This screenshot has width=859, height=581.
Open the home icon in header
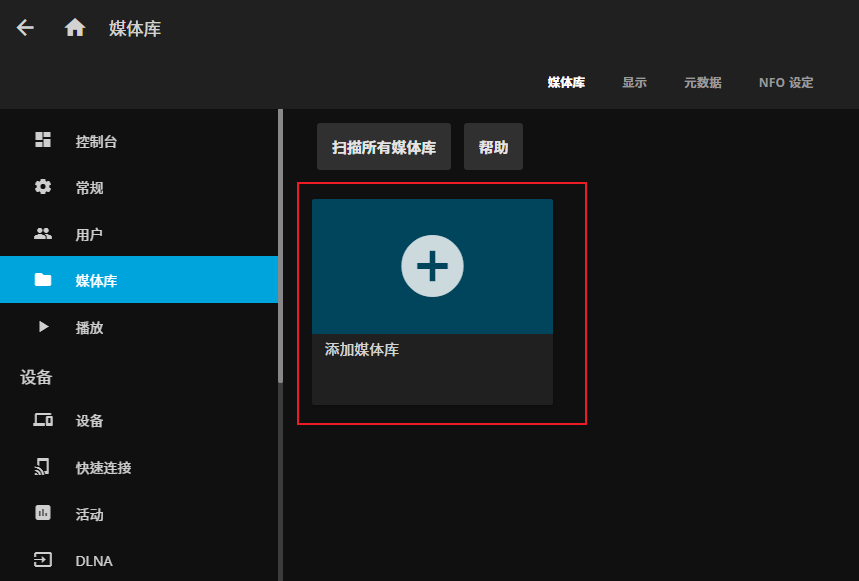[75, 27]
